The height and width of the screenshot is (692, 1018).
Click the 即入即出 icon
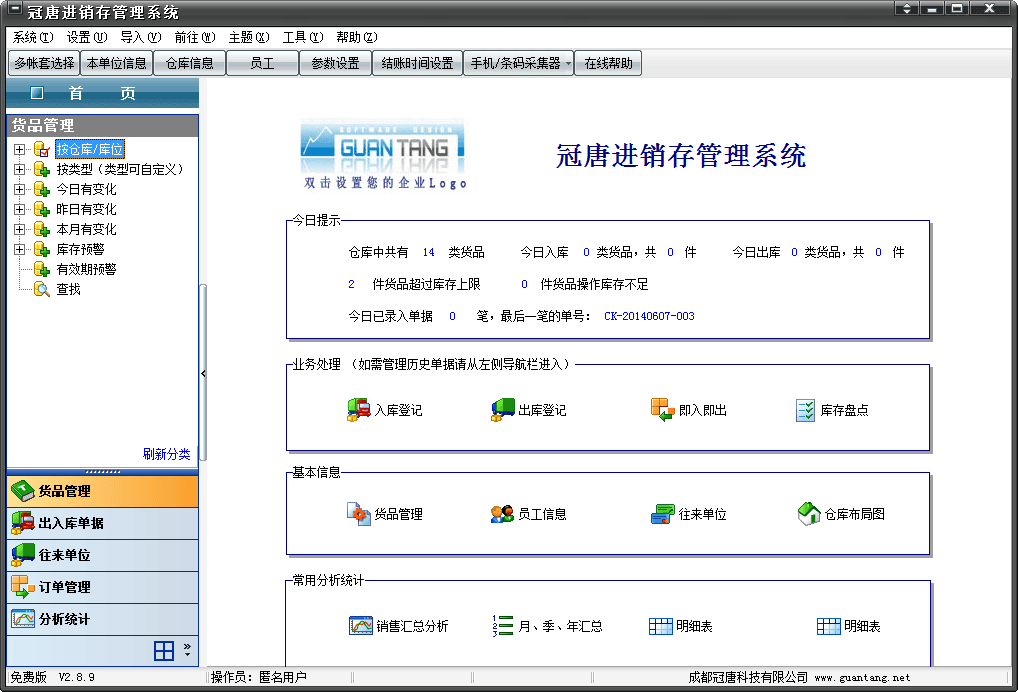[662, 410]
